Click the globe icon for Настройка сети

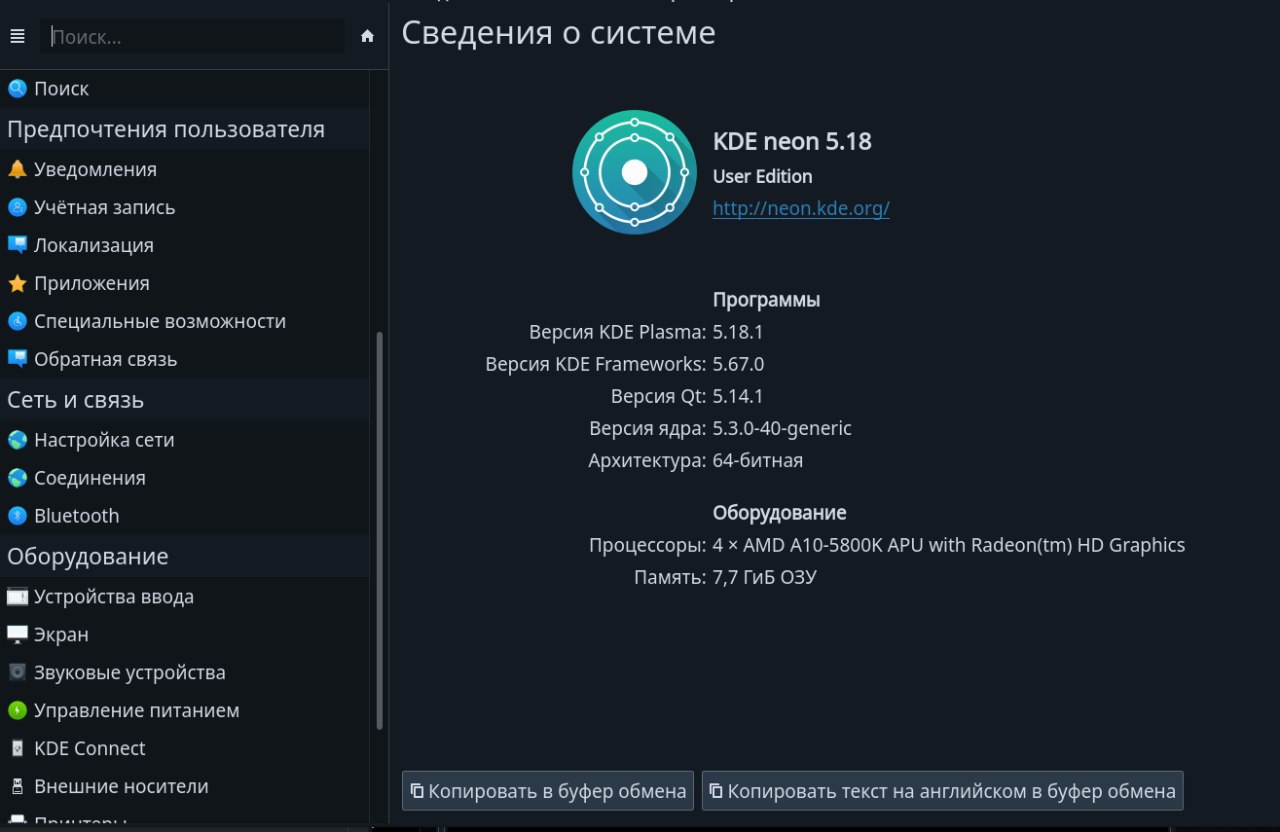pos(17,440)
